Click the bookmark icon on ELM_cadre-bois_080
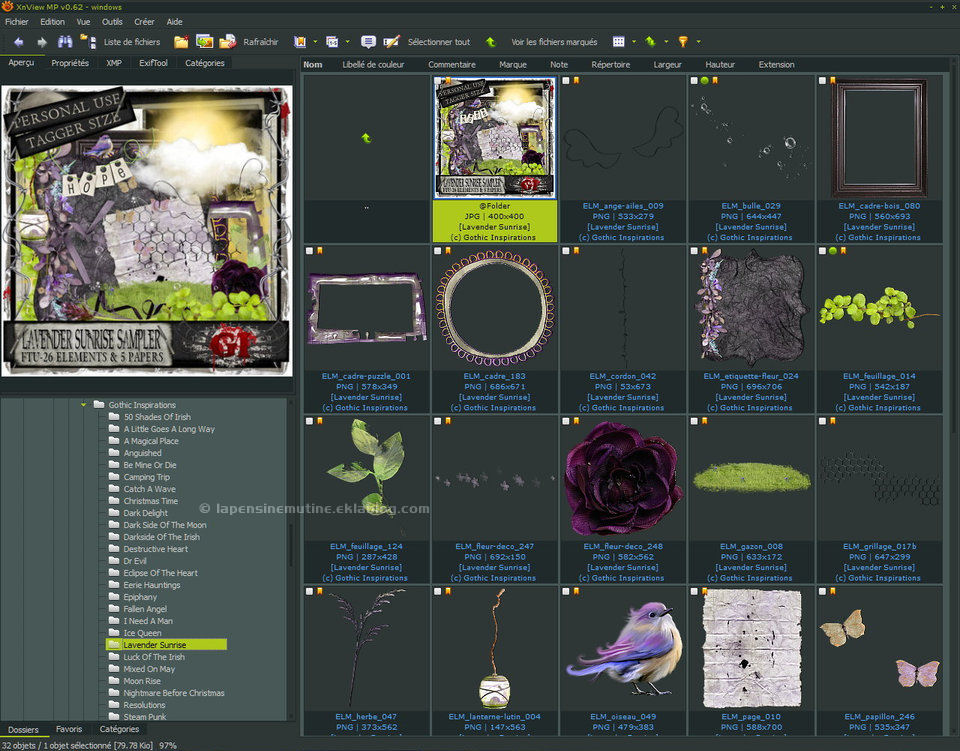960x751 pixels. click(833, 80)
